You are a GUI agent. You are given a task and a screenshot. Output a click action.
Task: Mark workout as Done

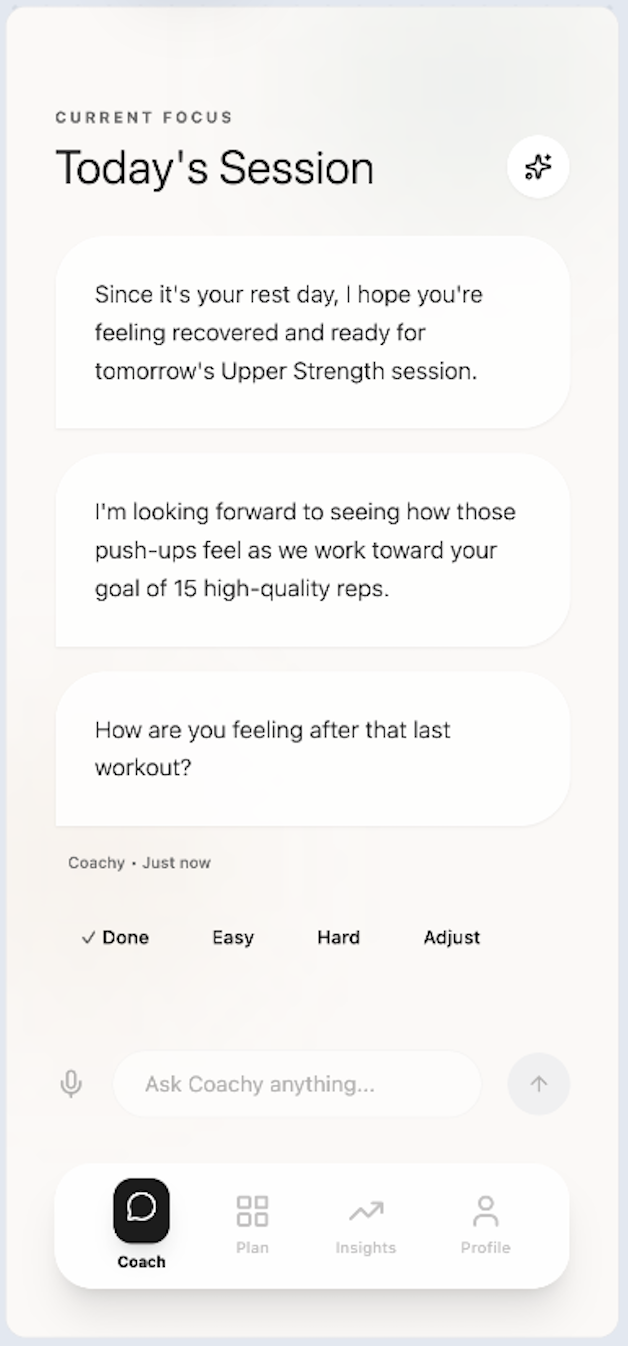[x=115, y=938]
